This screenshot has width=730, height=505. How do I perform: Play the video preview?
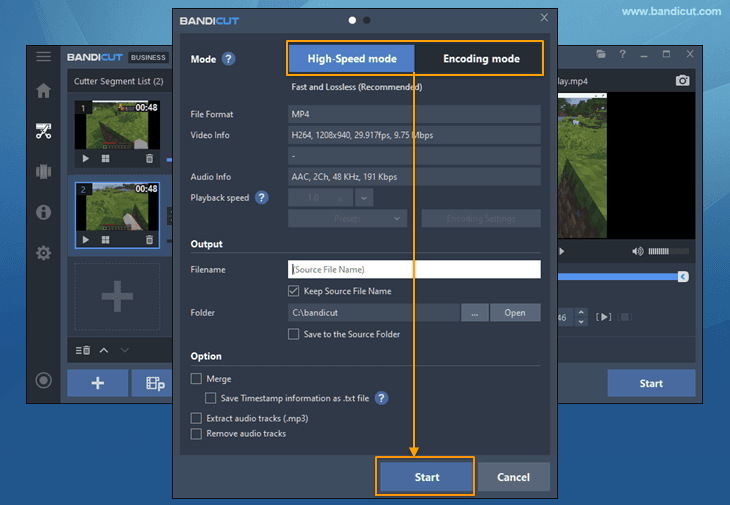562,251
